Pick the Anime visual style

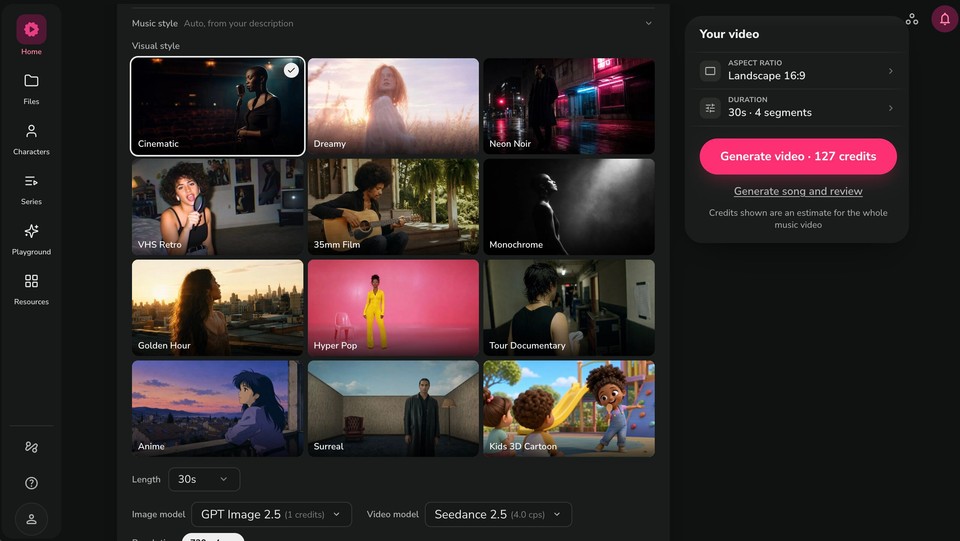click(x=217, y=408)
